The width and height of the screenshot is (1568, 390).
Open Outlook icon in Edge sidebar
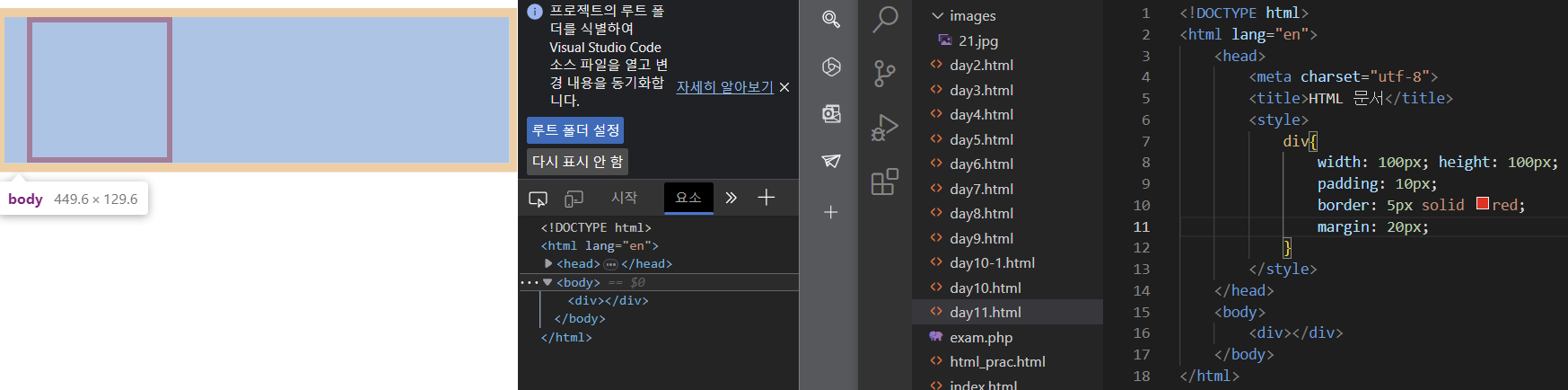(x=831, y=113)
